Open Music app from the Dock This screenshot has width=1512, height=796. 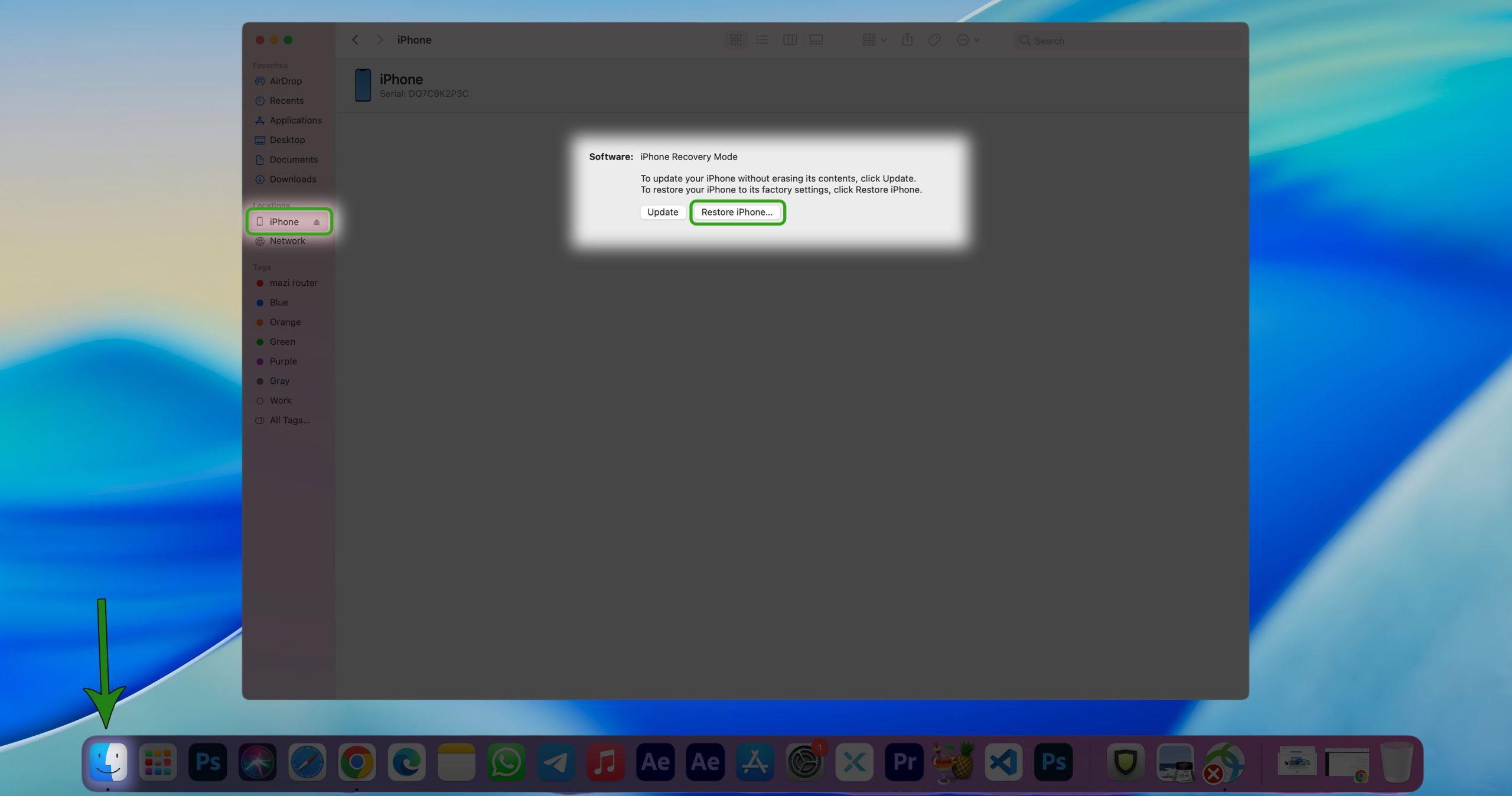click(605, 762)
